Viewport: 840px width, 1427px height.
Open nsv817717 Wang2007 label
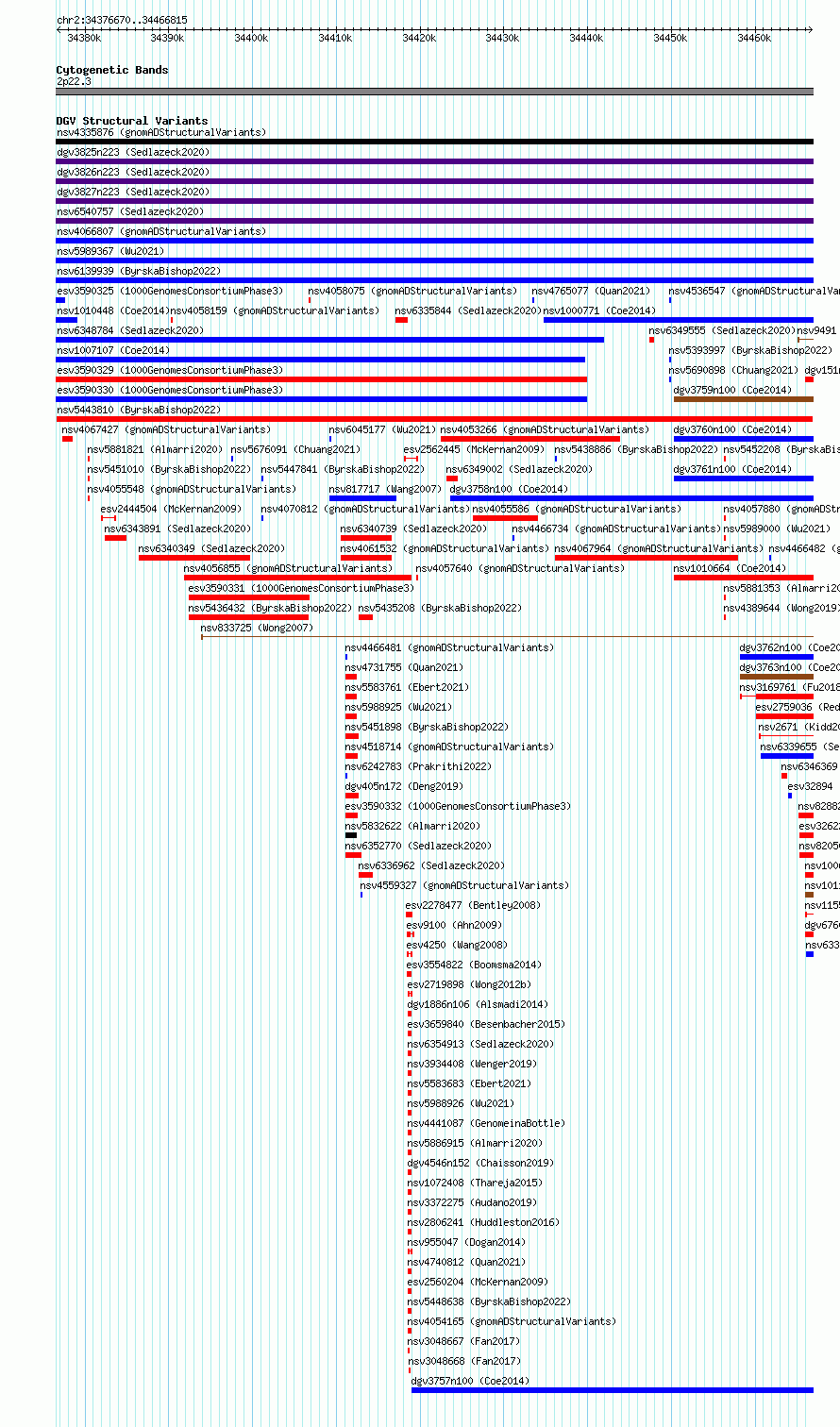tap(386, 489)
